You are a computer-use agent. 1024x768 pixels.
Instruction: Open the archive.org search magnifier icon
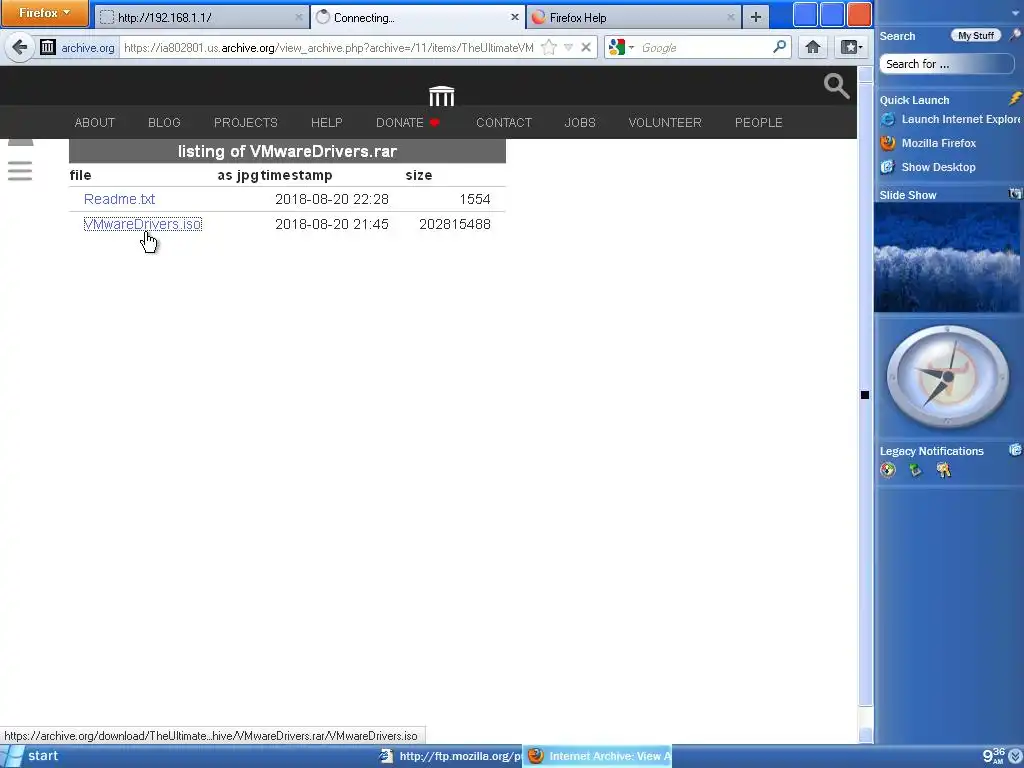(836, 86)
